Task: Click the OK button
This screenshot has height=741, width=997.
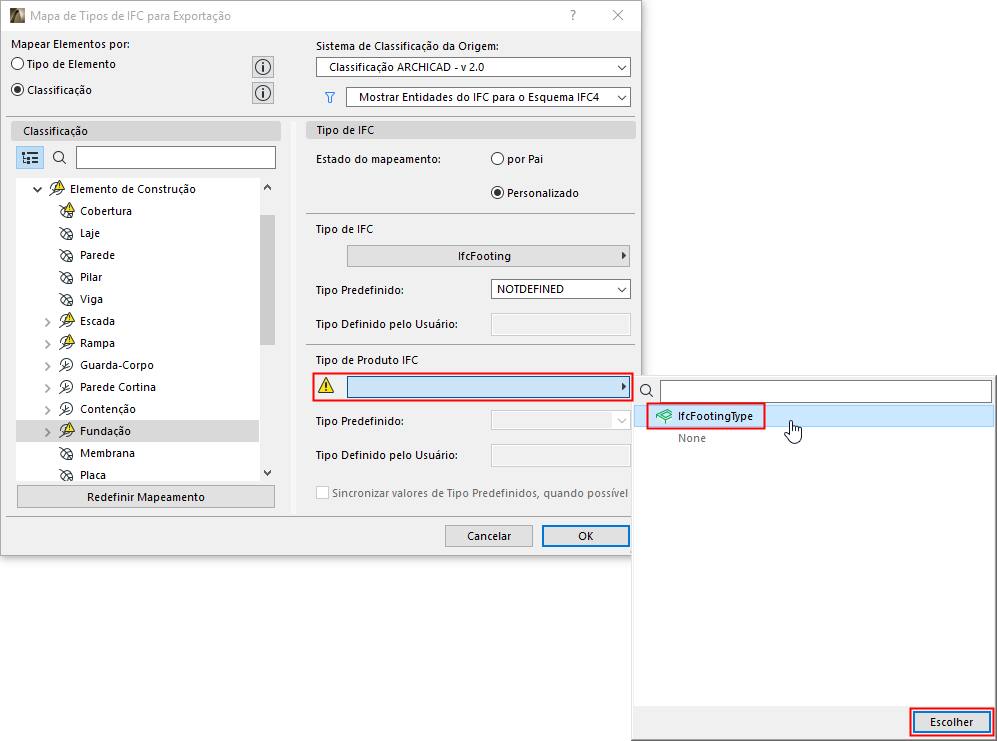Action: coord(586,536)
